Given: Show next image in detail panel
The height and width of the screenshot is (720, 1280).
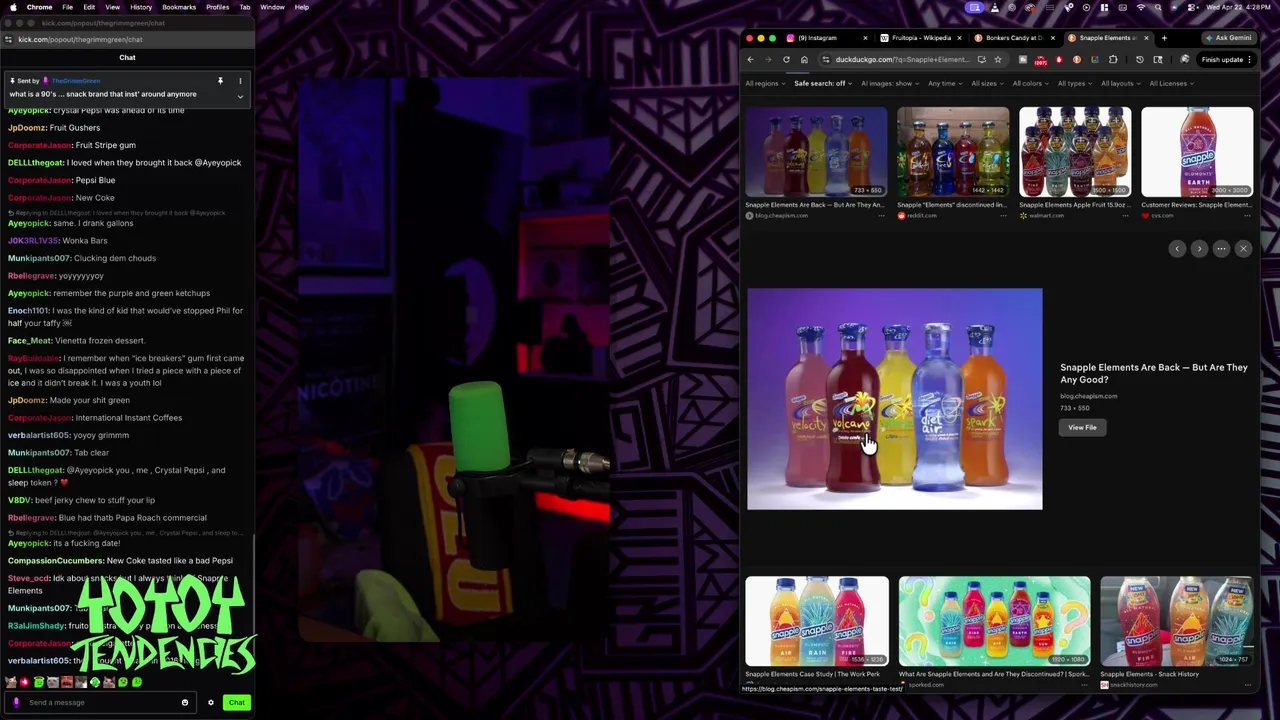Looking at the screenshot, I should 1199,249.
